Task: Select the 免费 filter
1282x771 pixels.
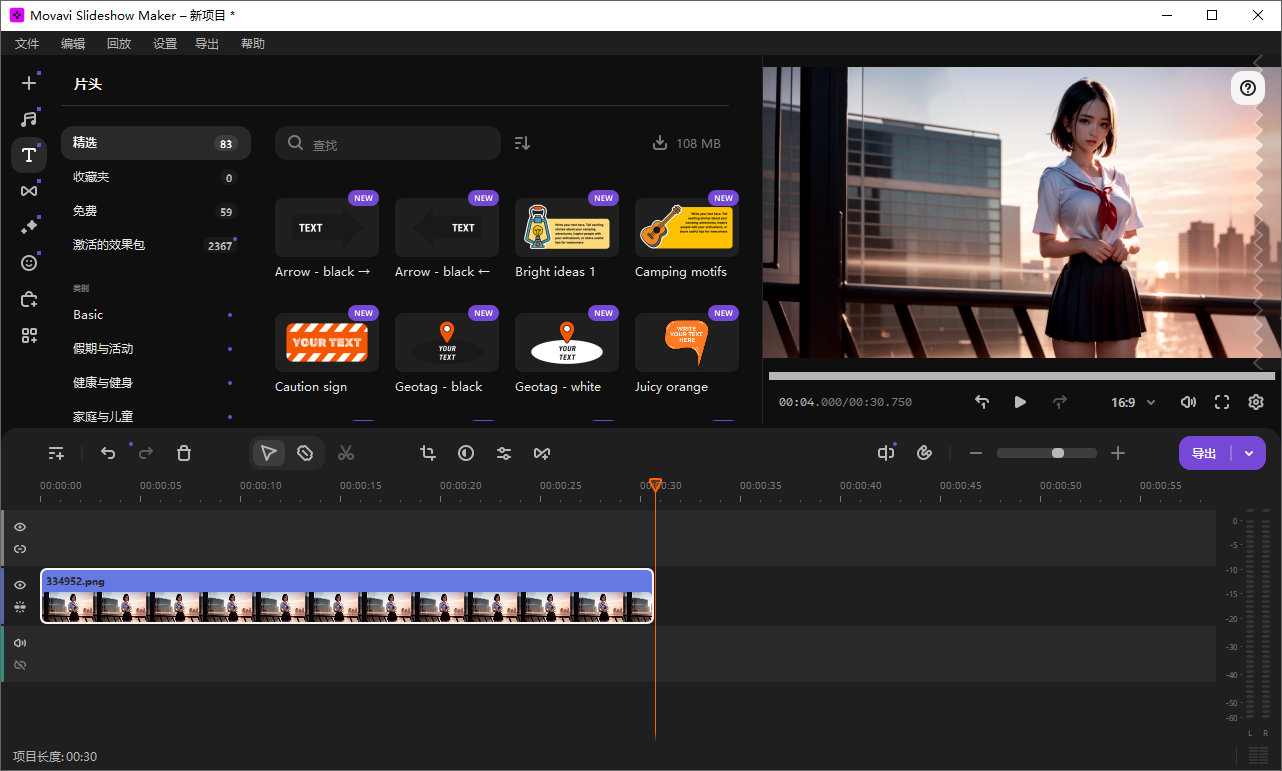Action: pyautogui.click(x=155, y=211)
